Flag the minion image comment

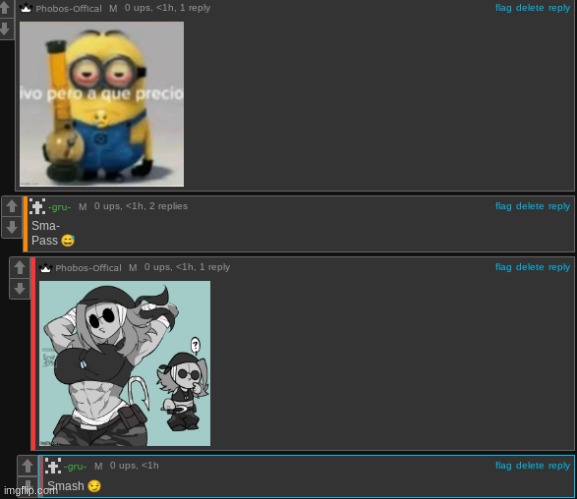503,8
